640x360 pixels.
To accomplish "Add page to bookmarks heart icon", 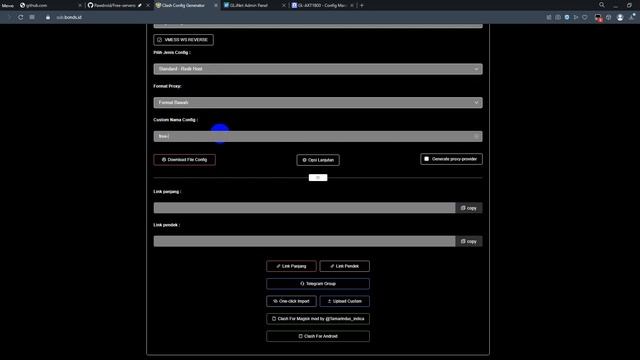I will pos(585,17).
